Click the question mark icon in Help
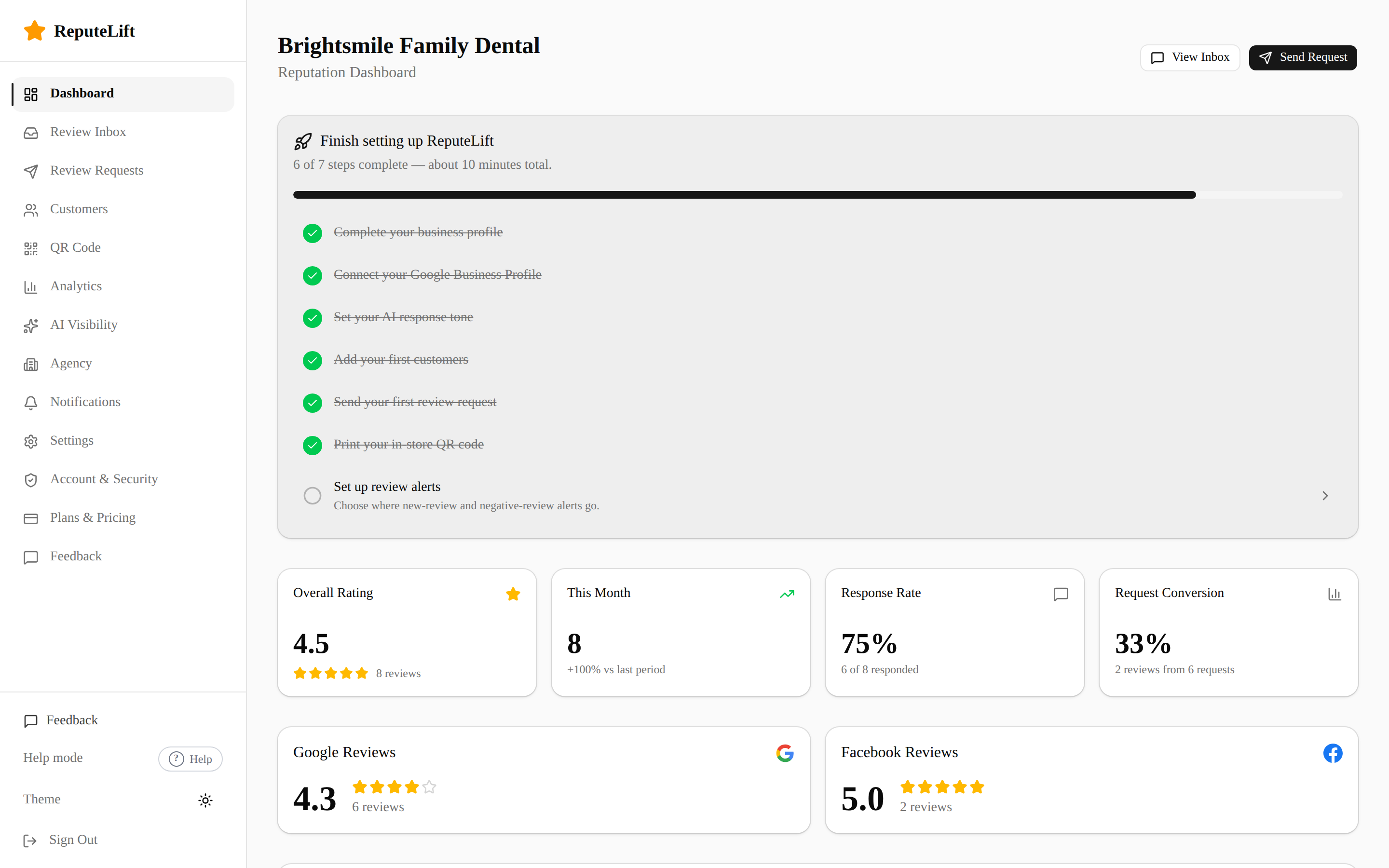 176,759
